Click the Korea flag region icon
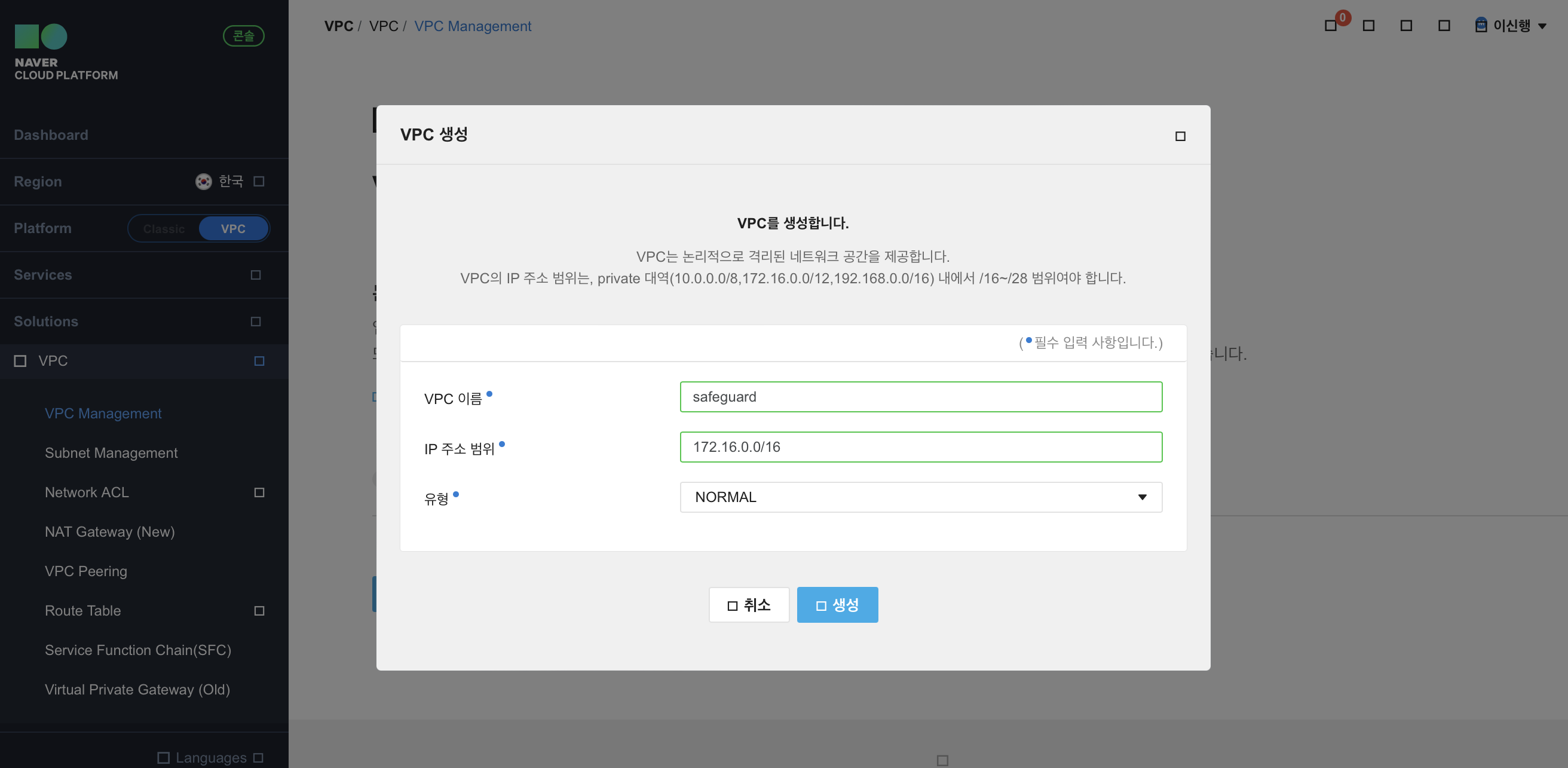The height and width of the screenshot is (768, 1568). click(x=203, y=182)
